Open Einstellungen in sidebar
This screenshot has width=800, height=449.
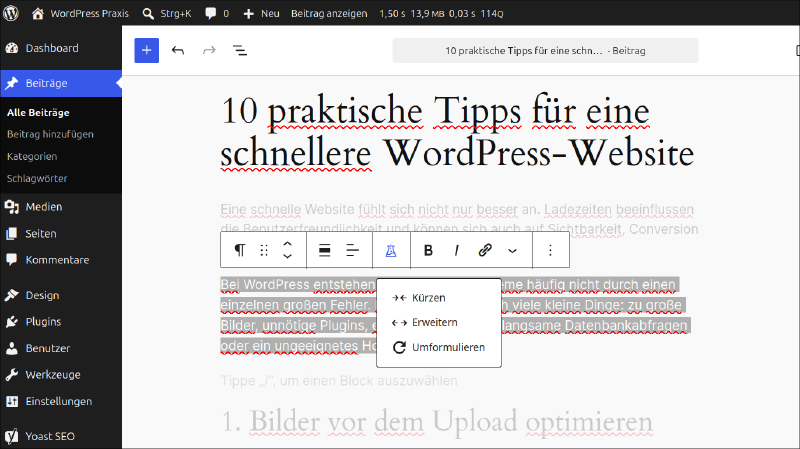61,401
